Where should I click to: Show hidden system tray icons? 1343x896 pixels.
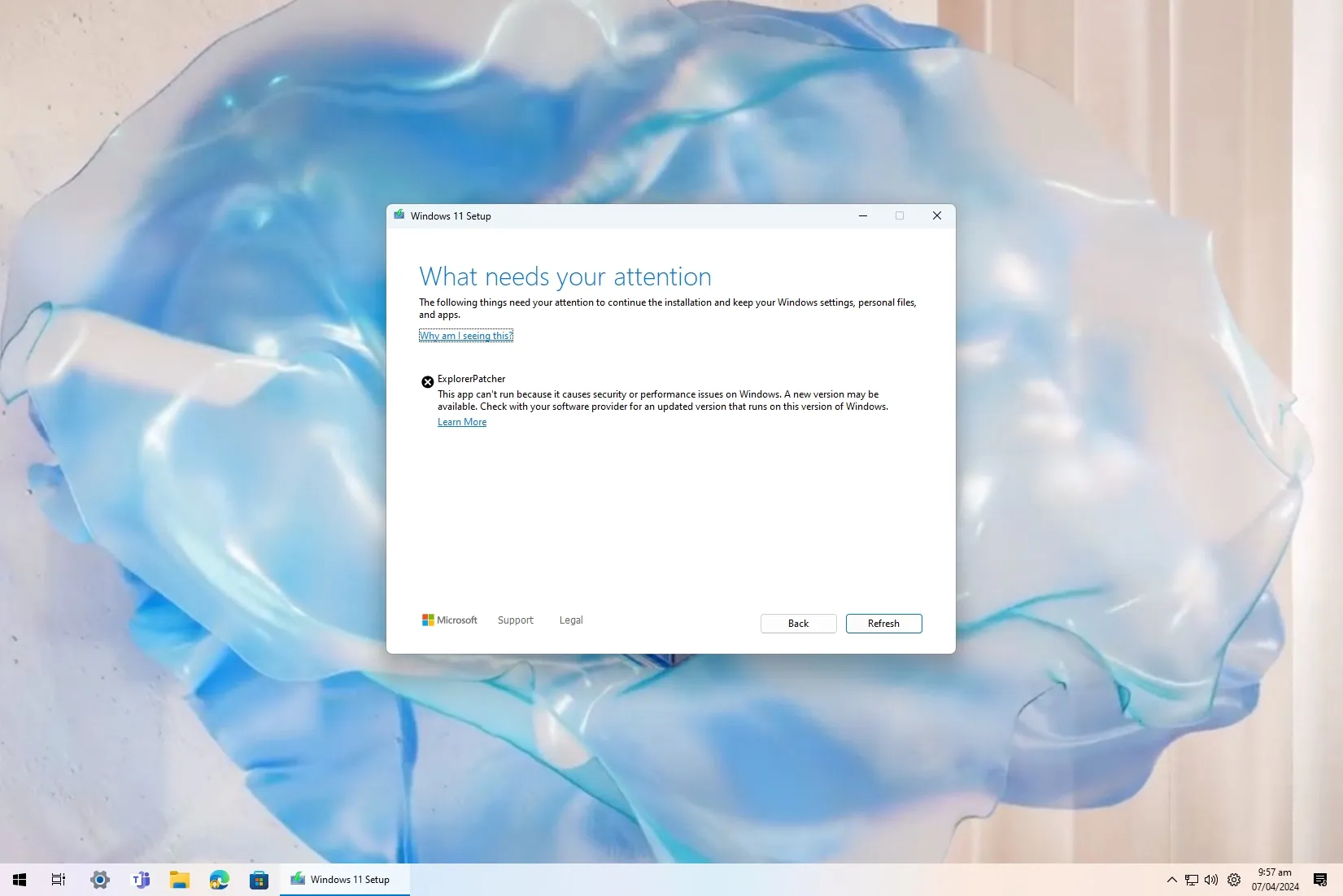[x=1172, y=880]
